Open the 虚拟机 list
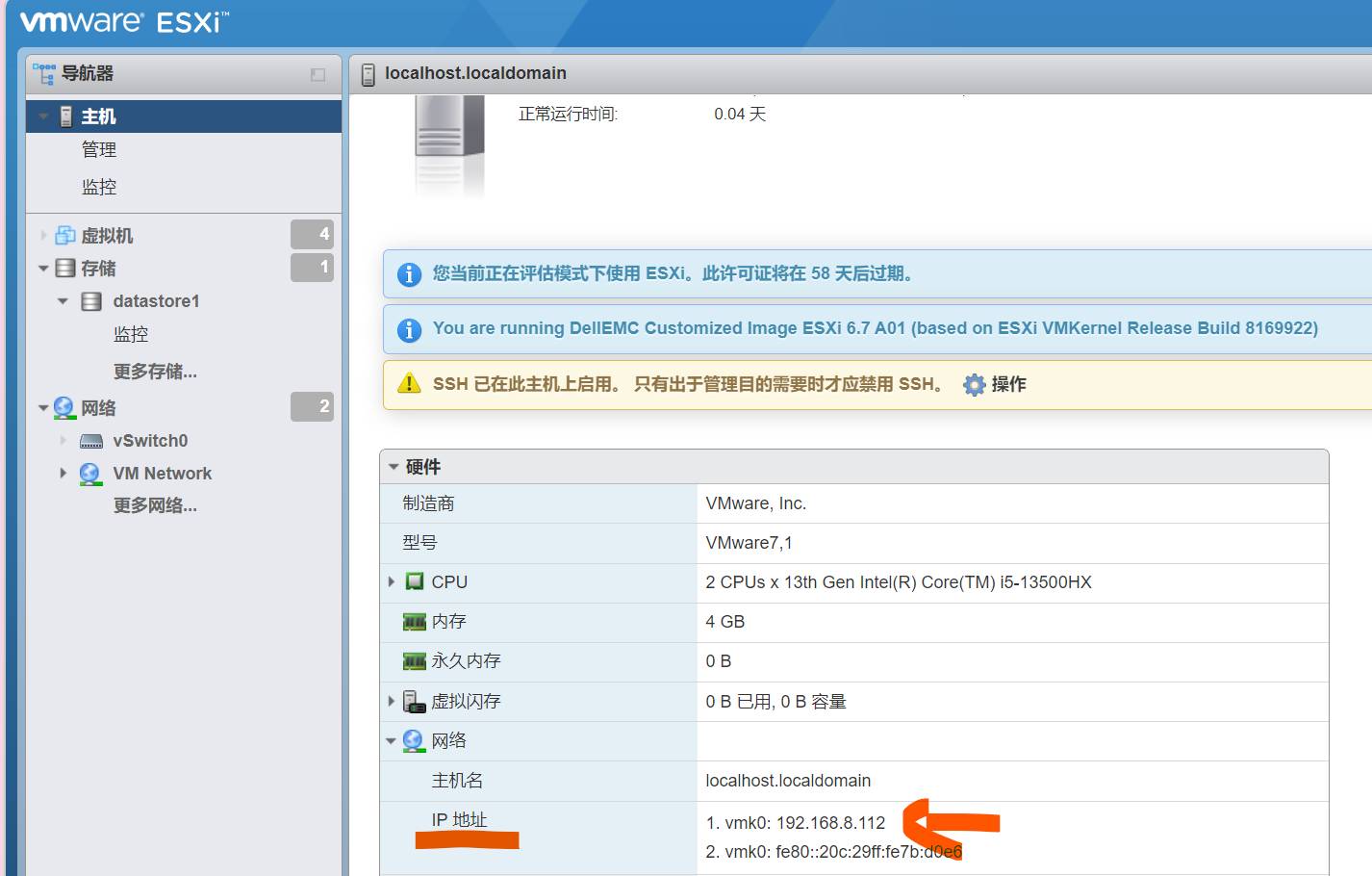The height and width of the screenshot is (876, 1372). pyautogui.click(x=107, y=236)
